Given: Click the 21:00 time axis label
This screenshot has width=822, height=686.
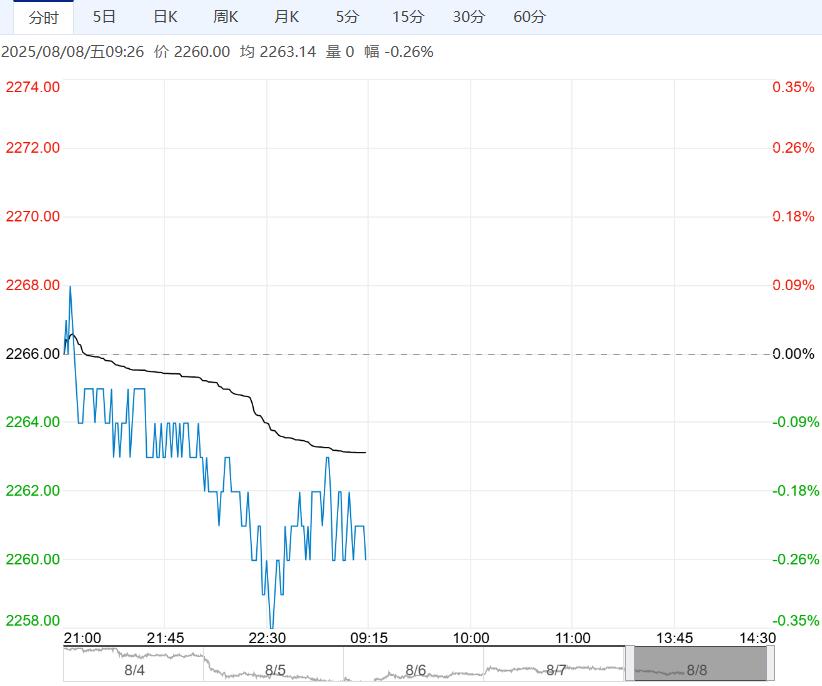Looking at the screenshot, I should (82, 638).
